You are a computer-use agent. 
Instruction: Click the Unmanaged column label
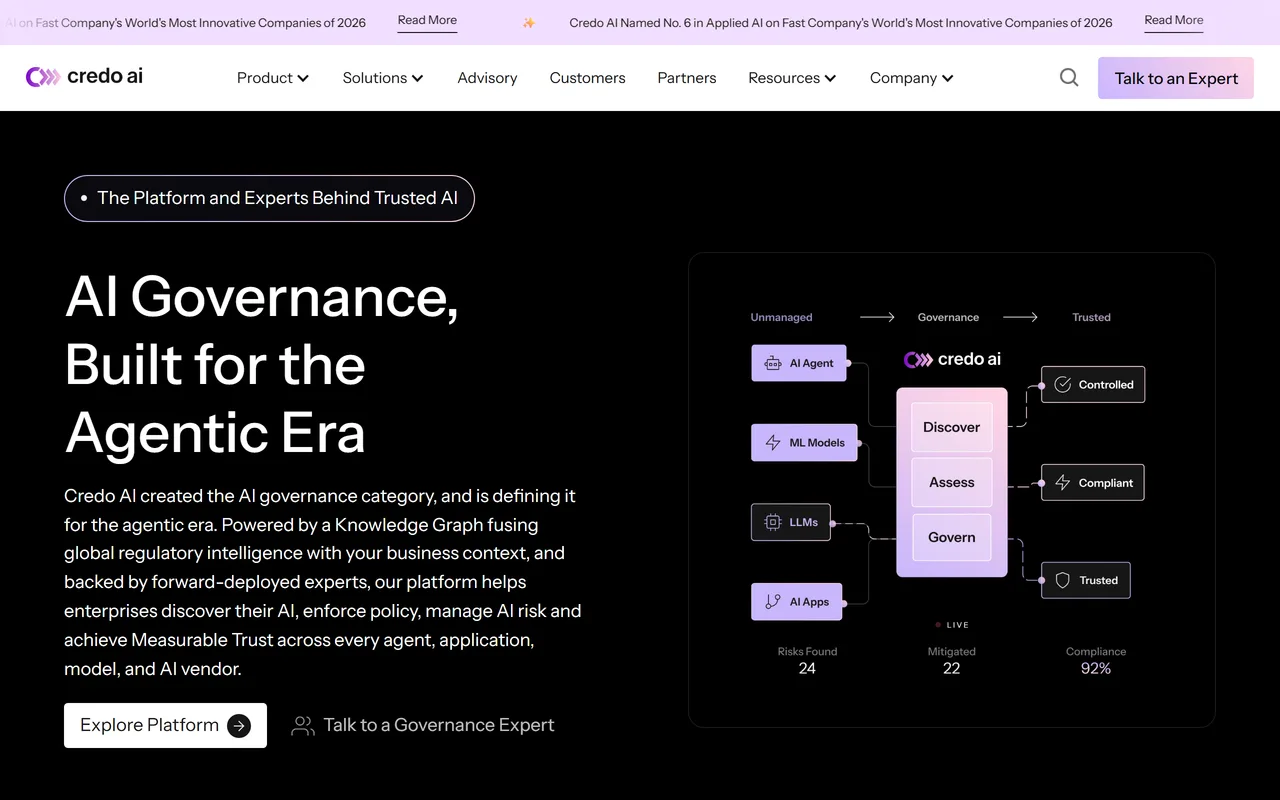(x=782, y=318)
